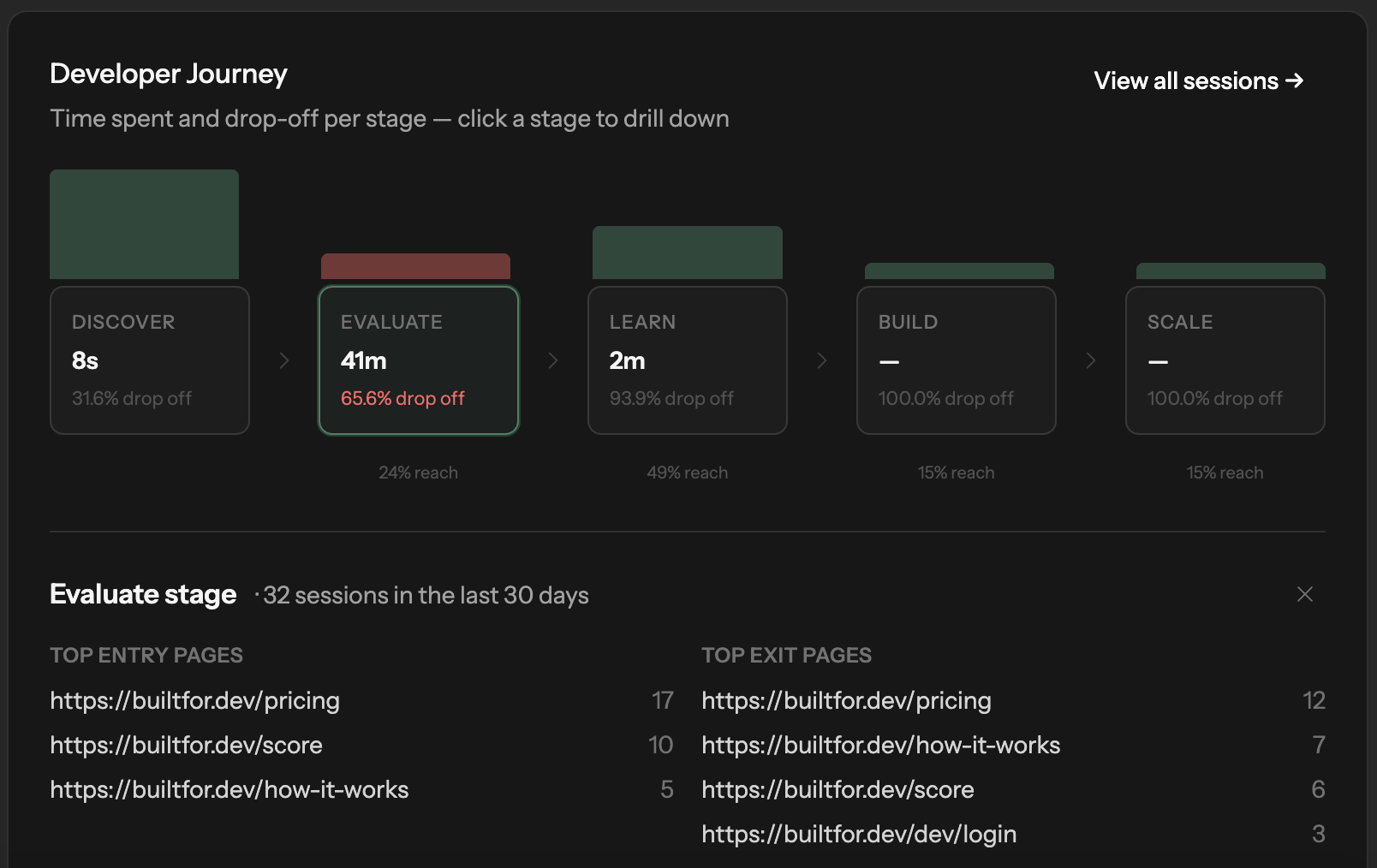Click chevron between Evaluate and Learn
The image size is (1377, 868).
coord(553,360)
